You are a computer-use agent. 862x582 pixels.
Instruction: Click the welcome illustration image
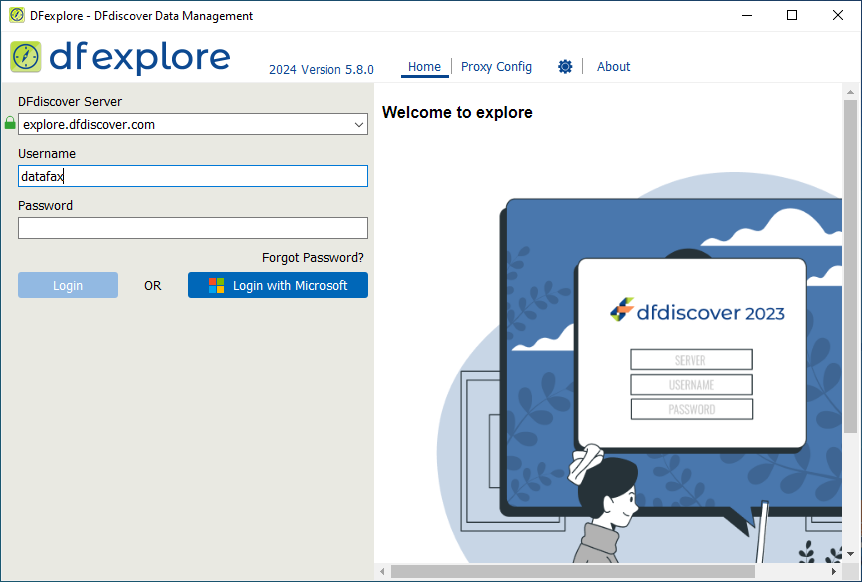(639, 367)
